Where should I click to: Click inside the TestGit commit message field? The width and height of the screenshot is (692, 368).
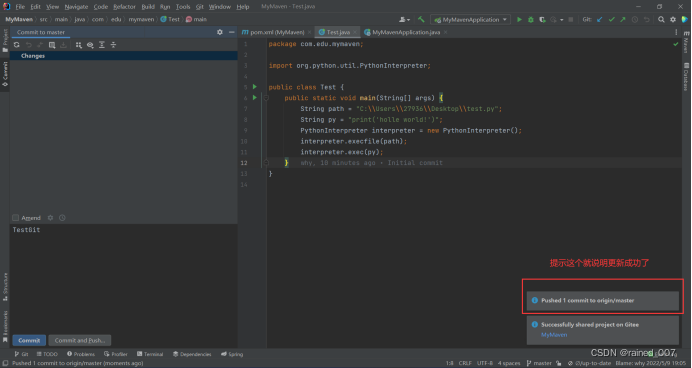click(x=124, y=278)
